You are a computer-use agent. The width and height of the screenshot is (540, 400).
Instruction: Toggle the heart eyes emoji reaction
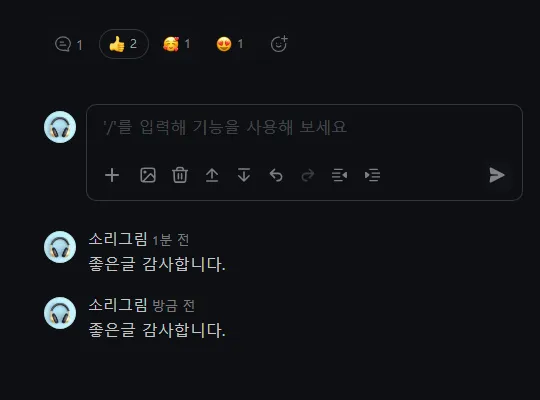coord(230,44)
